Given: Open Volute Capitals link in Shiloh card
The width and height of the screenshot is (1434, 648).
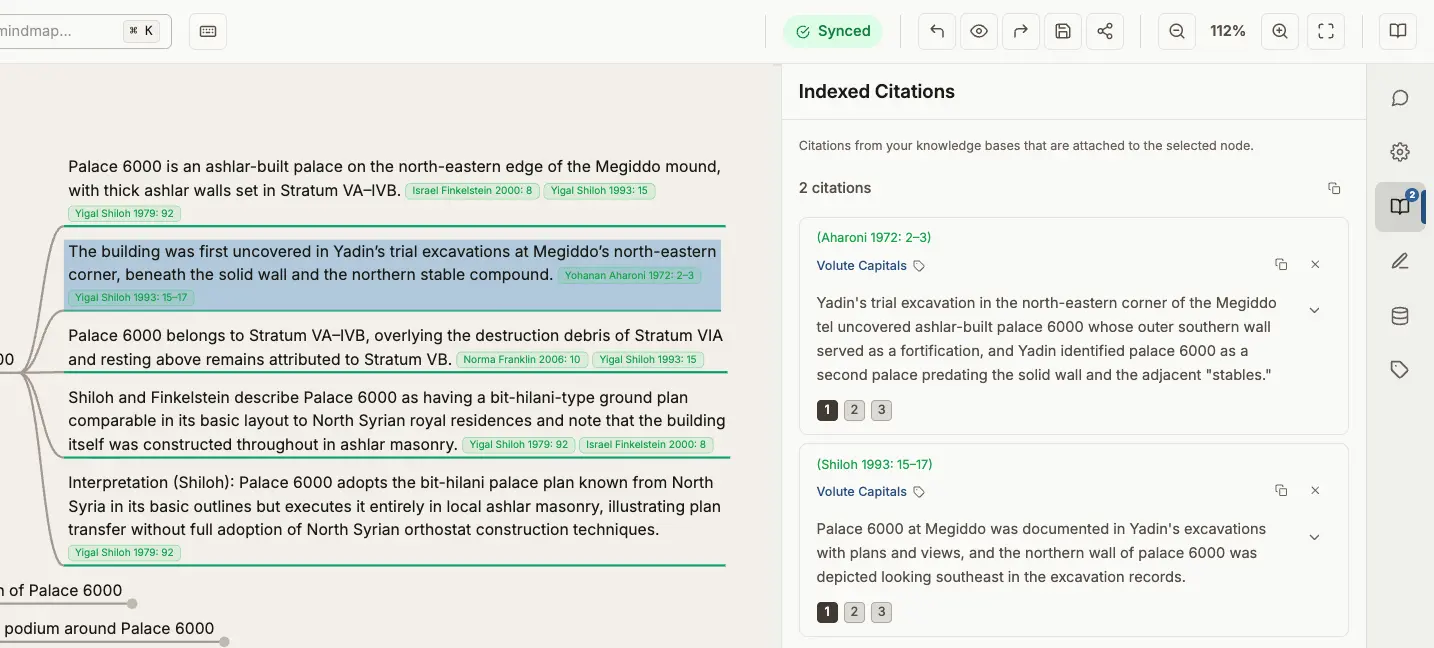Looking at the screenshot, I should click(x=861, y=492).
